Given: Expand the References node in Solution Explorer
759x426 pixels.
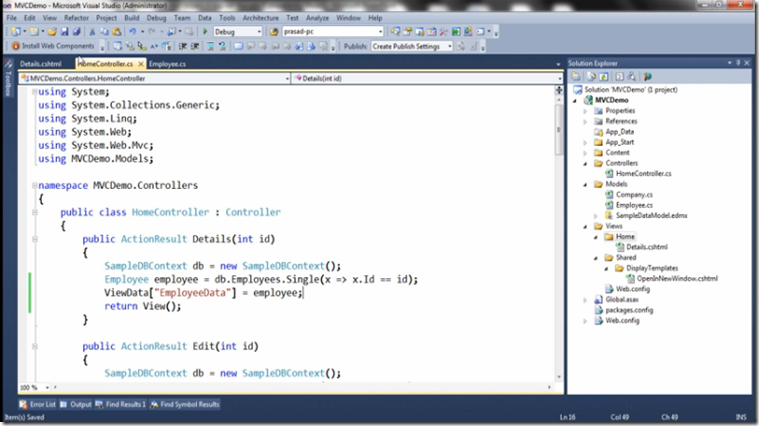Looking at the screenshot, I should (585, 122).
